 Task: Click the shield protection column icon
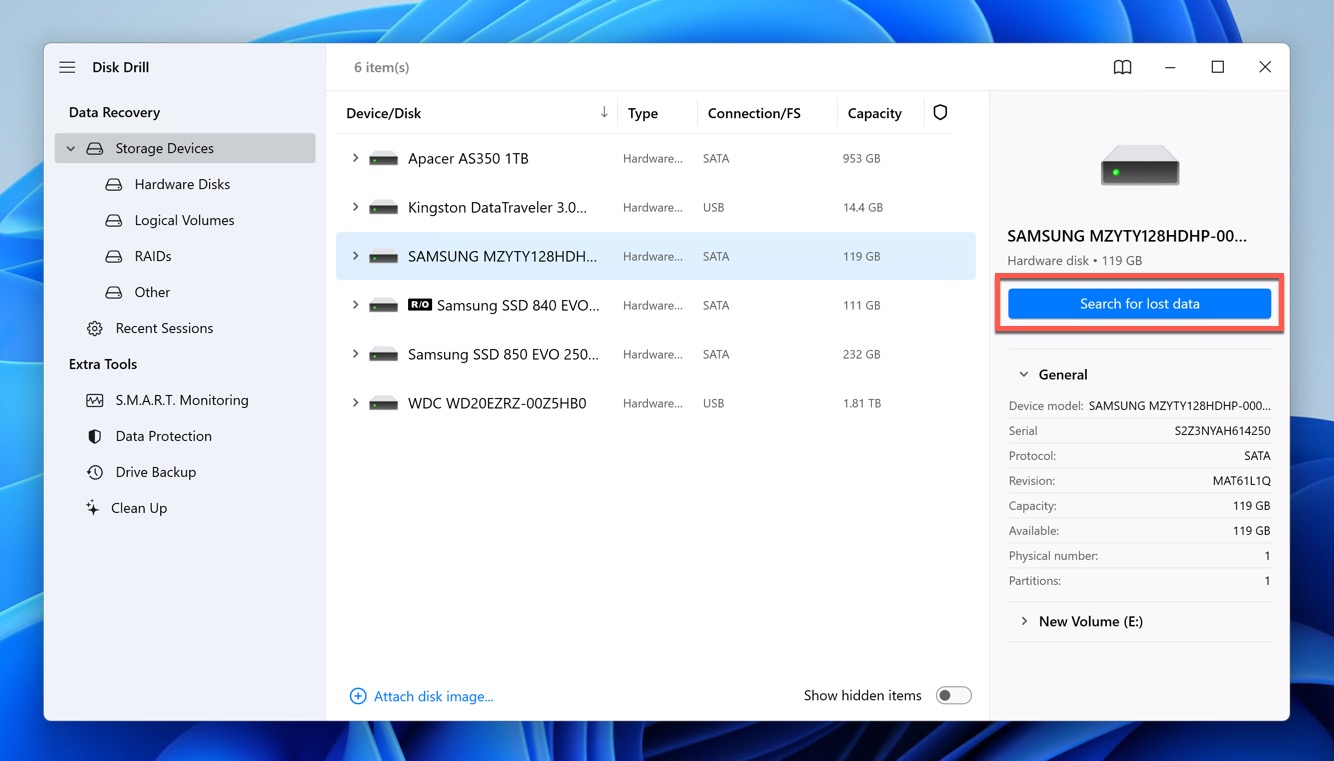pyautogui.click(x=940, y=113)
